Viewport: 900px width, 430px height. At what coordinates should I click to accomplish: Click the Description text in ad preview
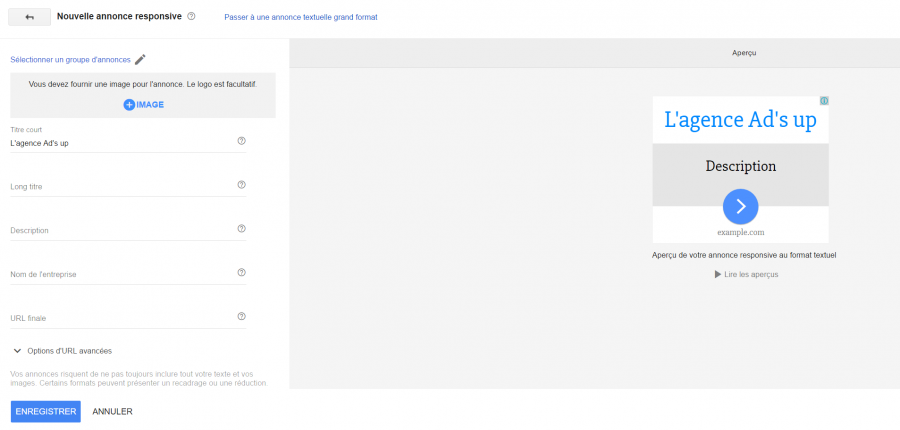coord(740,166)
